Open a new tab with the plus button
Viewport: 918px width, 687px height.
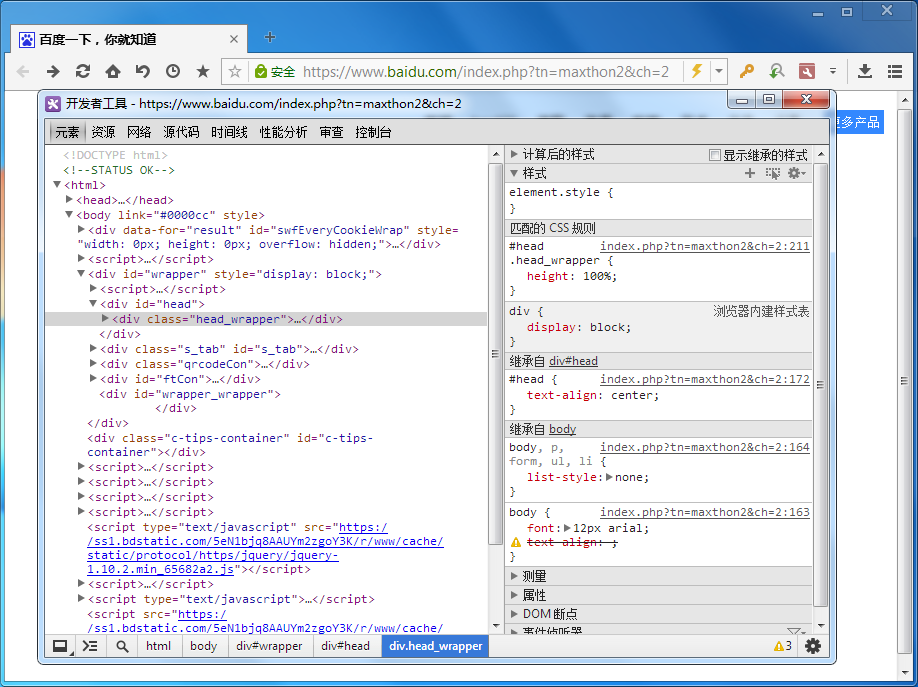(270, 37)
